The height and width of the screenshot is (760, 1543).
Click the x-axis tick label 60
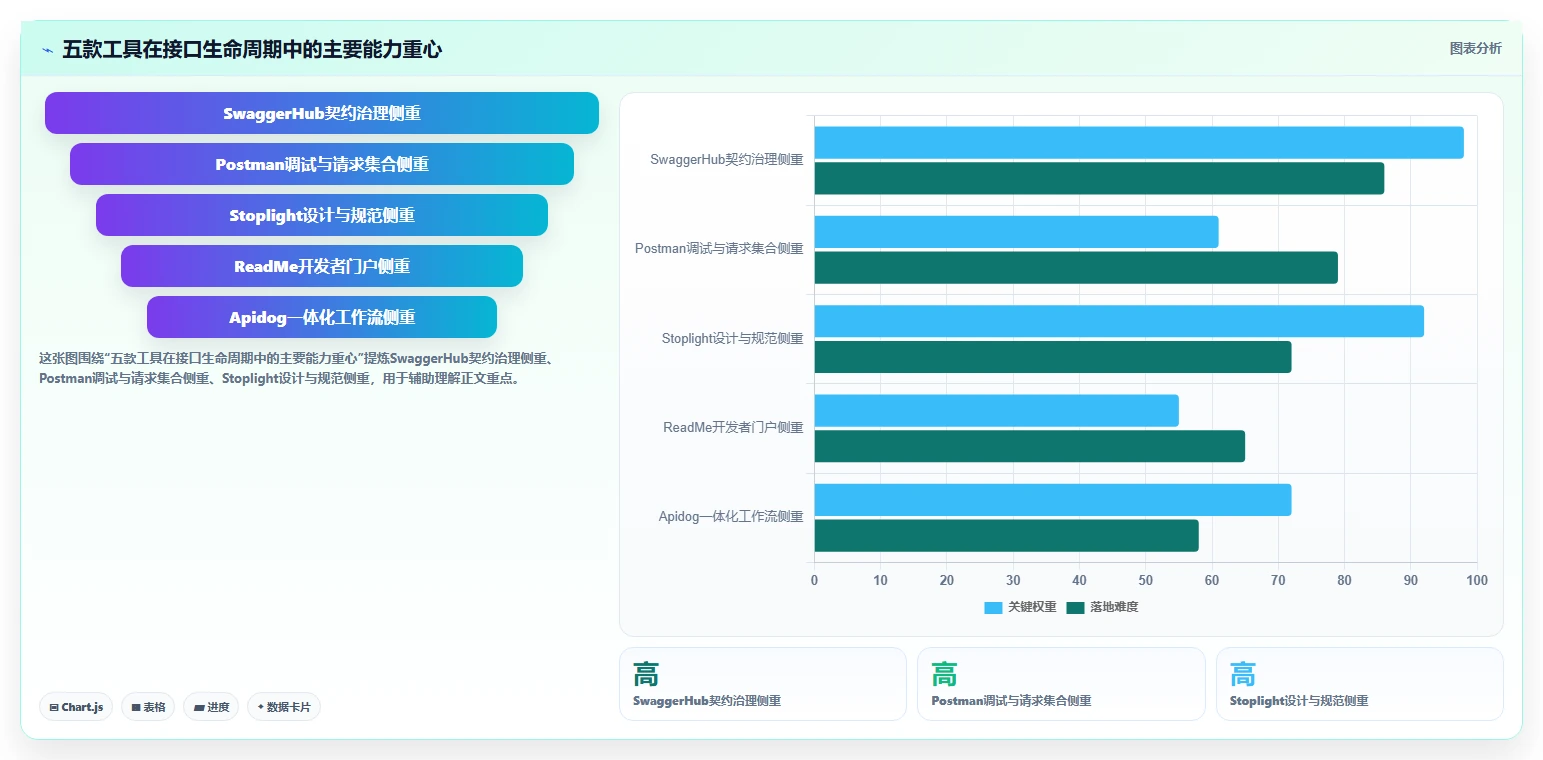click(1212, 580)
